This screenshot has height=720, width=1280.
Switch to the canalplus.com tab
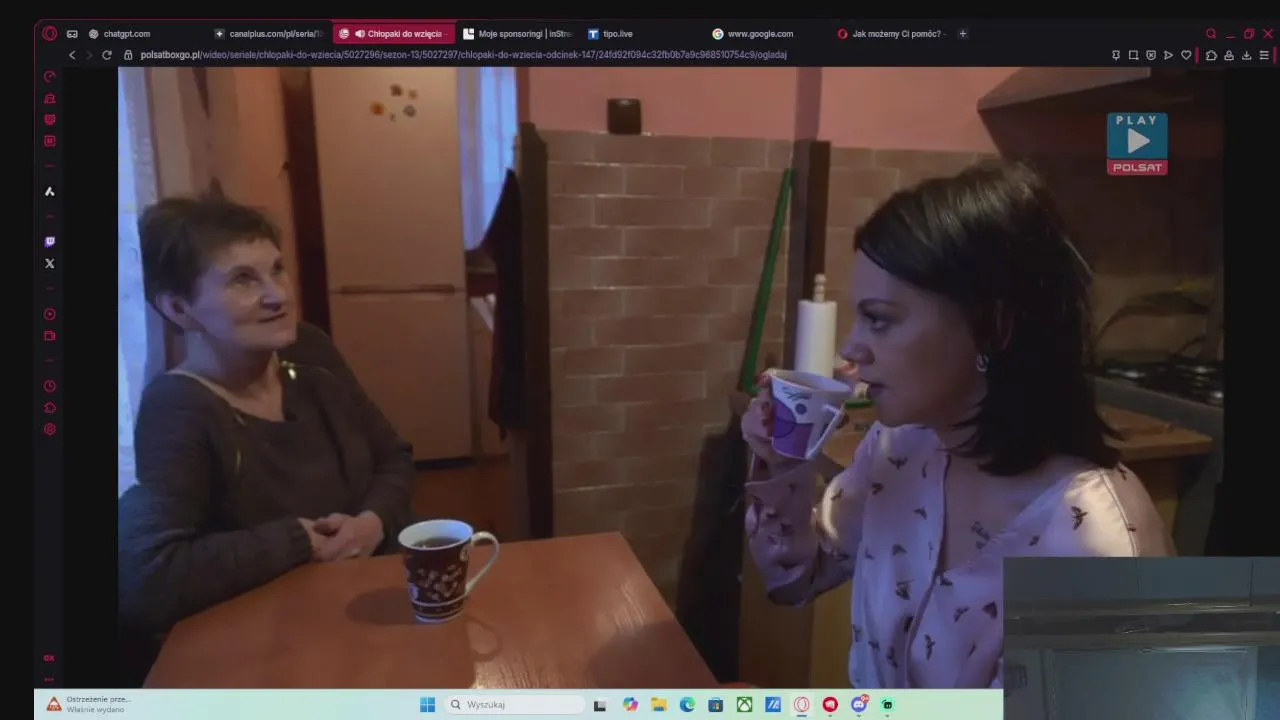(270, 34)
